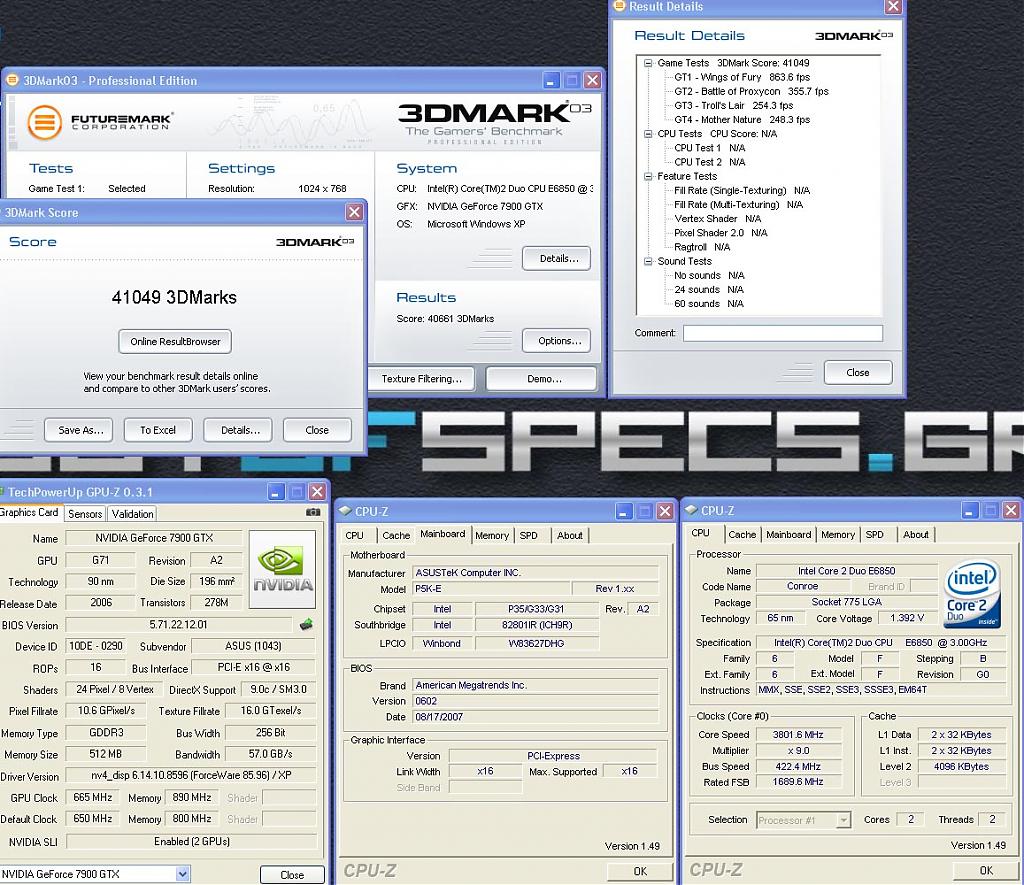Switch to Memory tab in the processor CPU-Z window
This screenshot has height=885, width=1024.
pyautogui.click(x=838, y=535)
